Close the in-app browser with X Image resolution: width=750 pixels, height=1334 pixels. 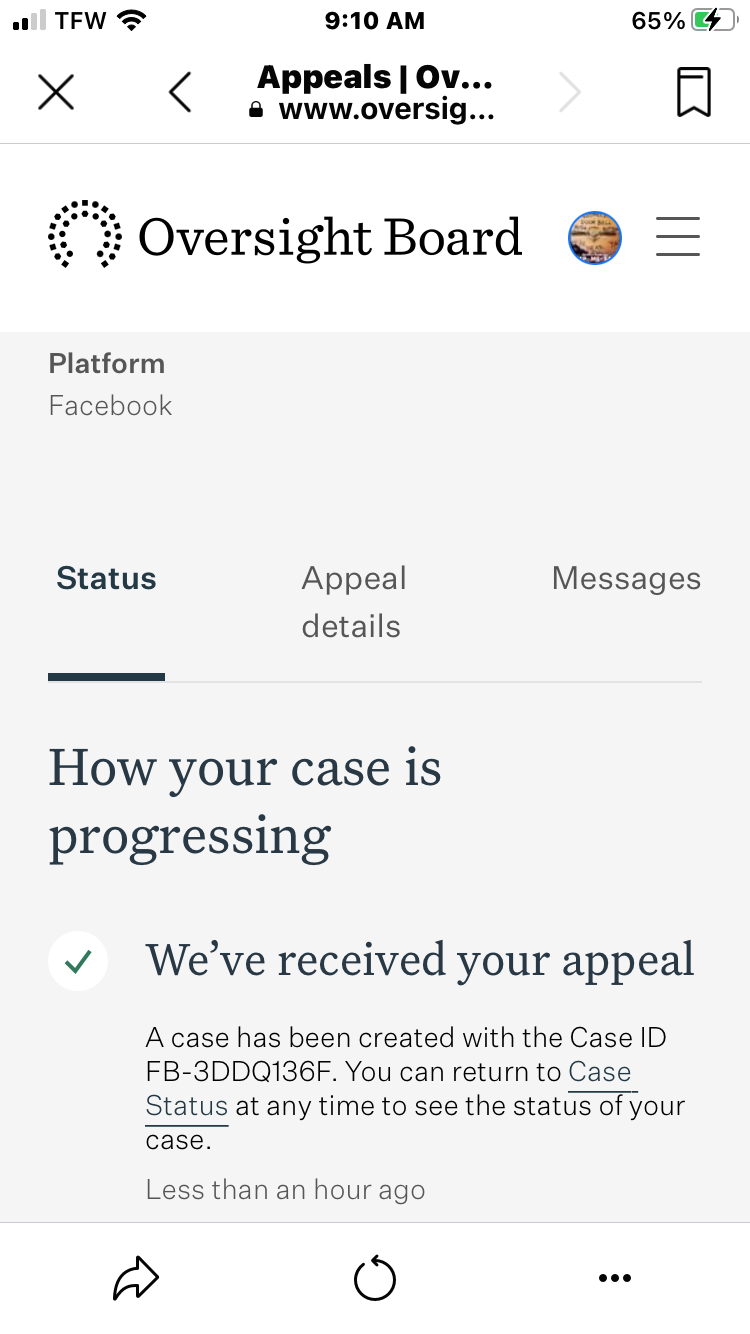[56, 93]
